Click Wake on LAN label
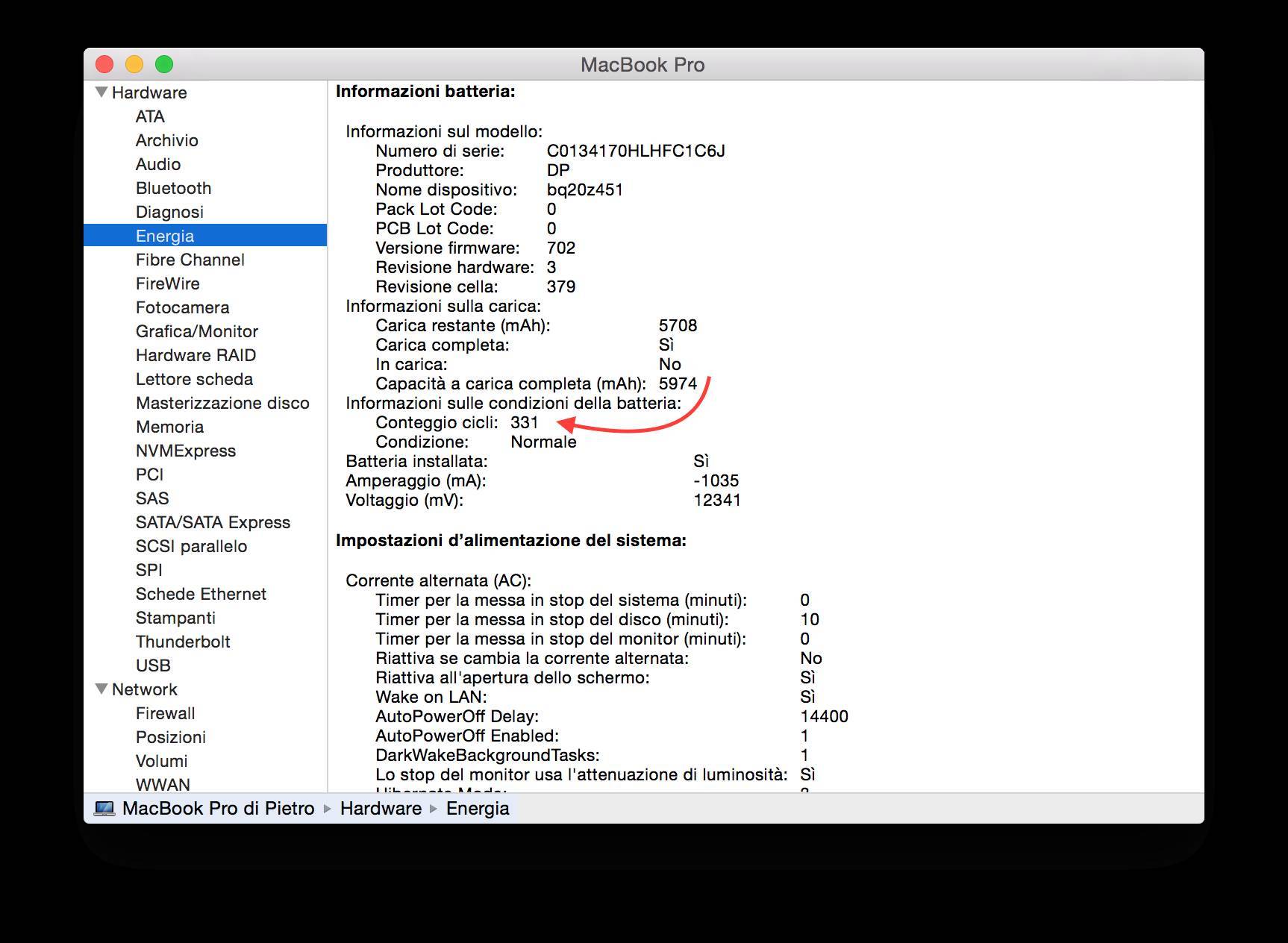Viewport: 1288px width, 943px height. pyautogui.click(x=431, y=697)
